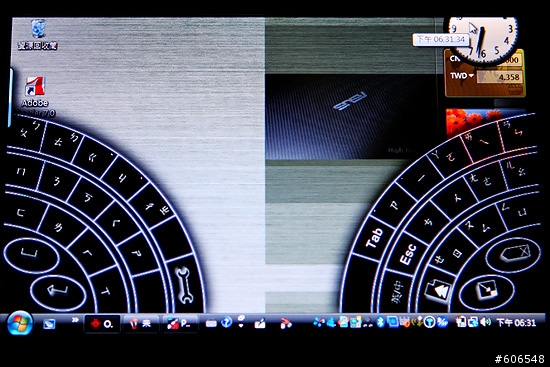Open the volume speaker tray icon
Image resolution: width=550 pixels, height=367 pixels.
click(x=485, y=322)
